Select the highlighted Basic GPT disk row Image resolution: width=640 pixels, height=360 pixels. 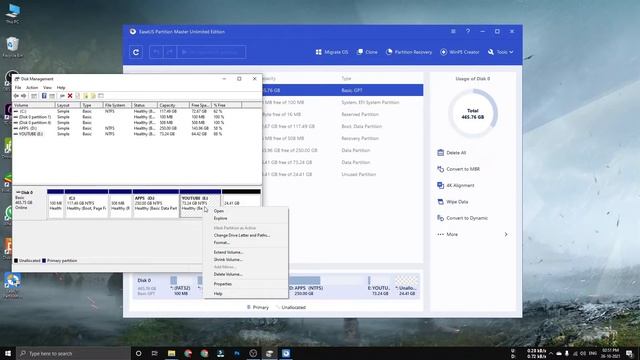click(x=342, y=90)
